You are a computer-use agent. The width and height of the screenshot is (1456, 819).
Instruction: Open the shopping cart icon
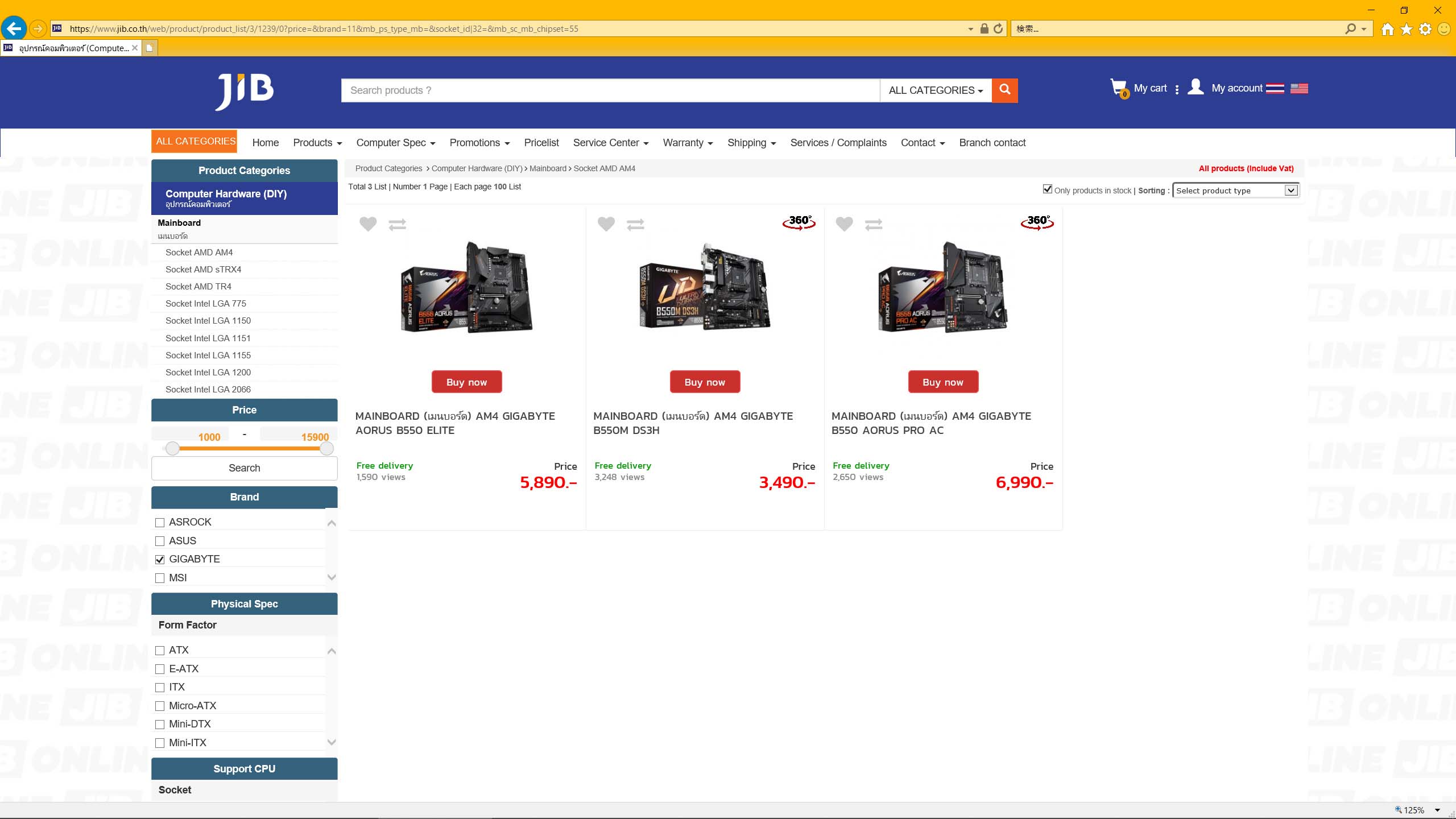(x=1119, y=88)
